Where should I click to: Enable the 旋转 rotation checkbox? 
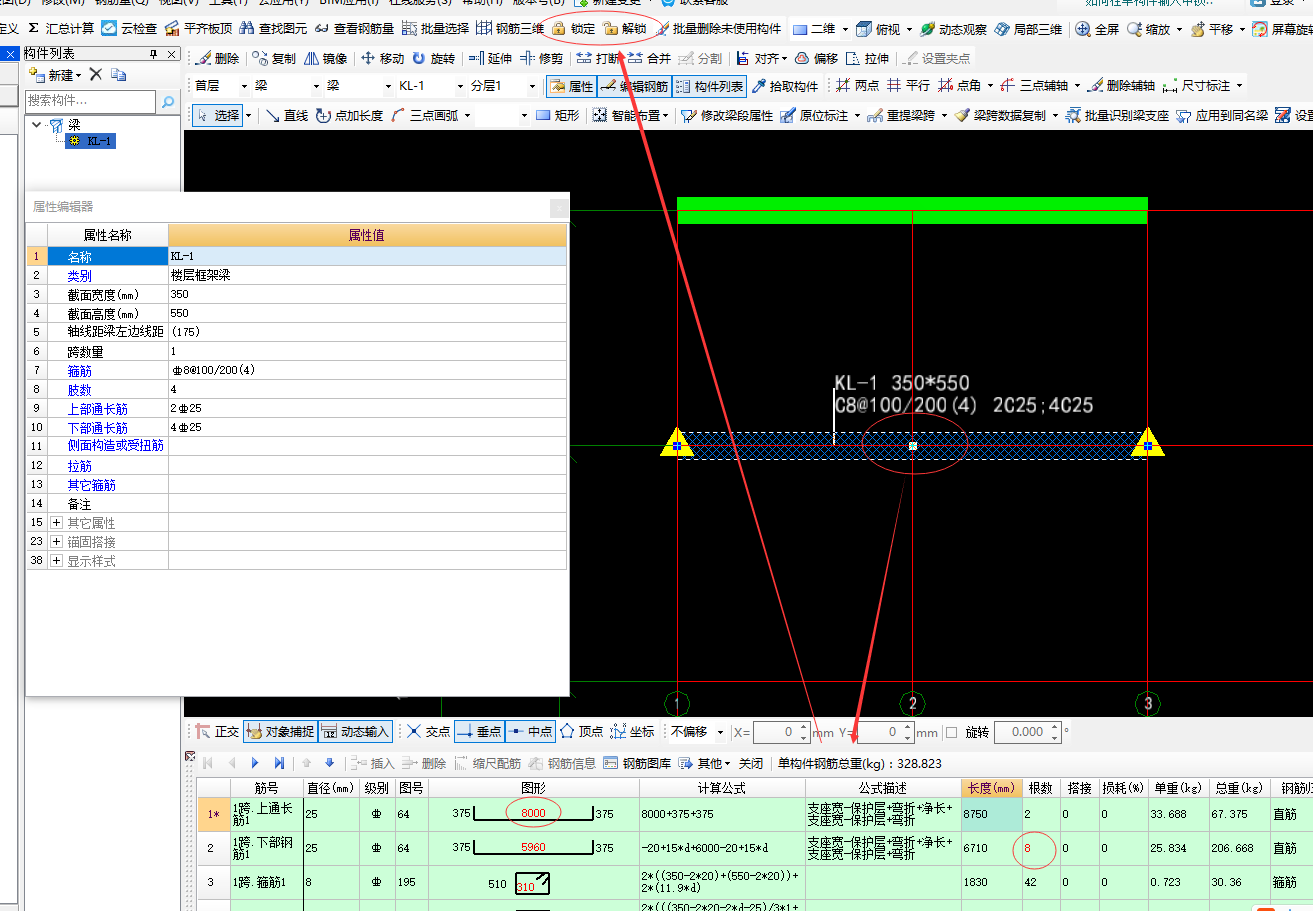click(951, 732)
